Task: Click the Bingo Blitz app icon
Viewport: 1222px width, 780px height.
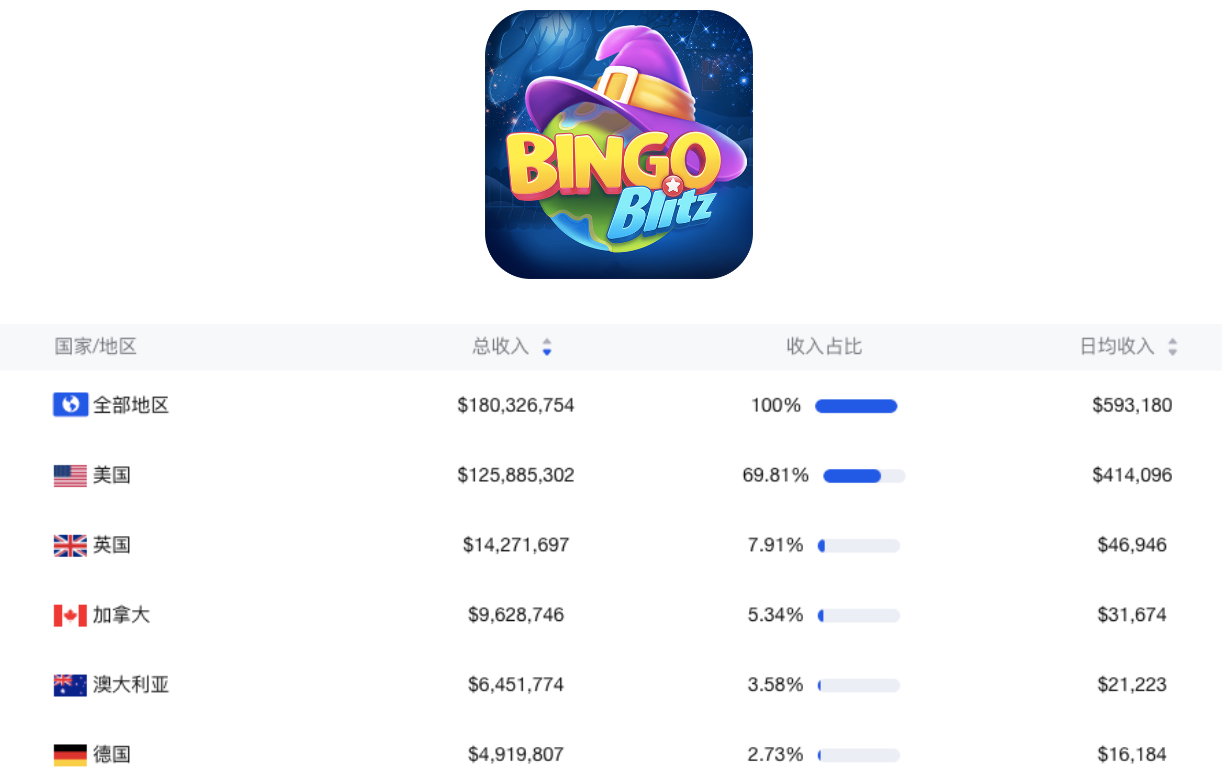Action: click(619, 145)
